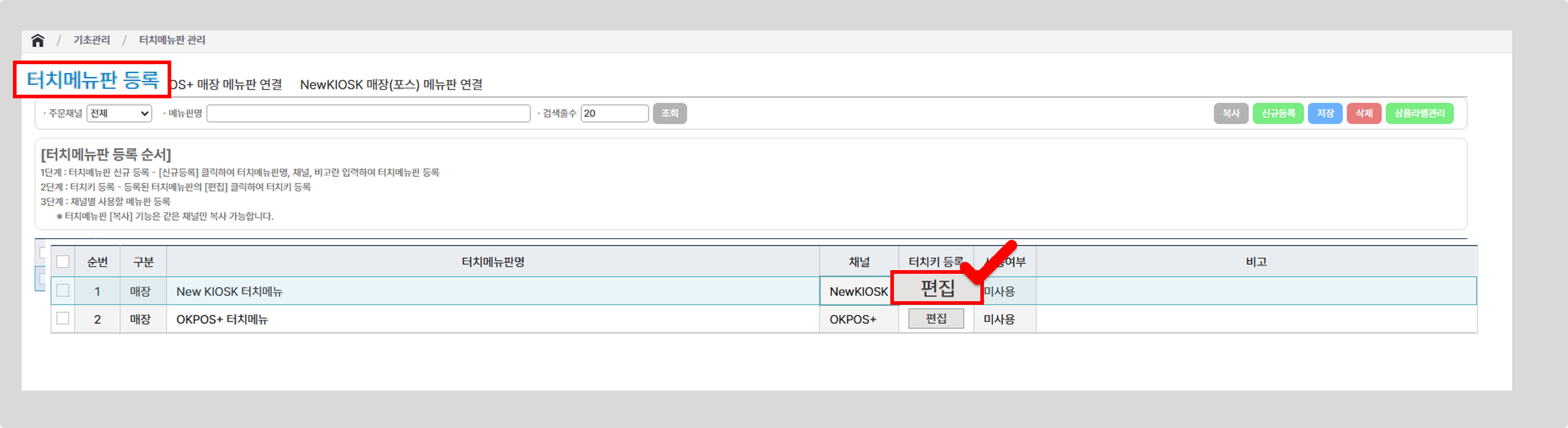Check the row 2 OKPOS+ checkbox
Image resolution: width=1568 pixels, height=428 pixels.
click(x=63, y=318)
